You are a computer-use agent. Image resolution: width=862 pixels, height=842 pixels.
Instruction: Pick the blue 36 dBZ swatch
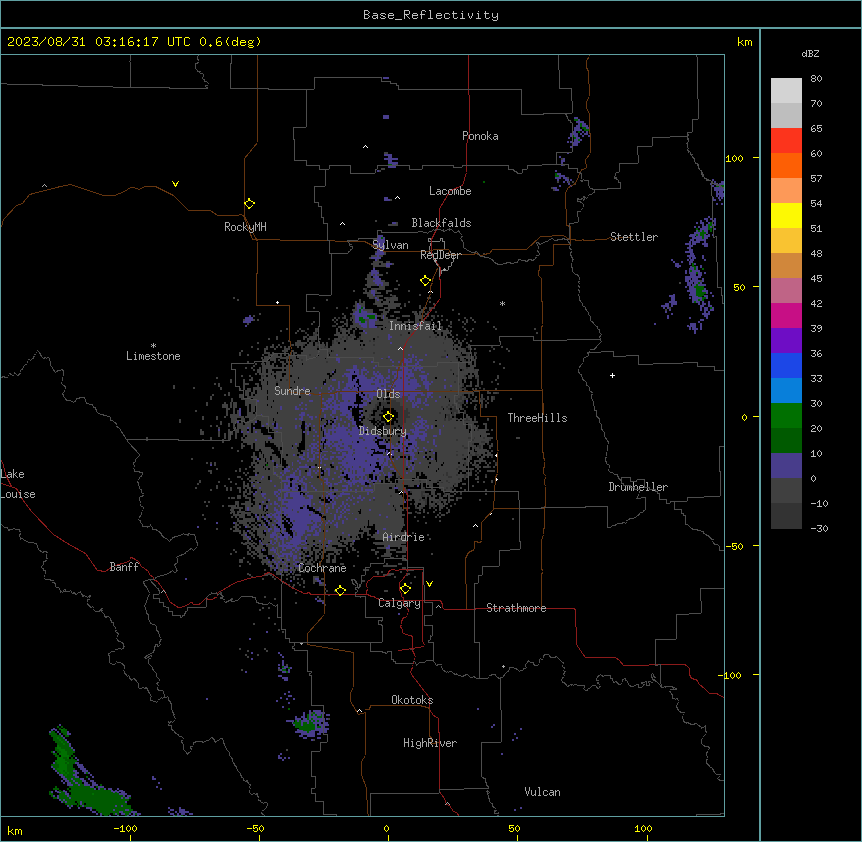point(786,365)
